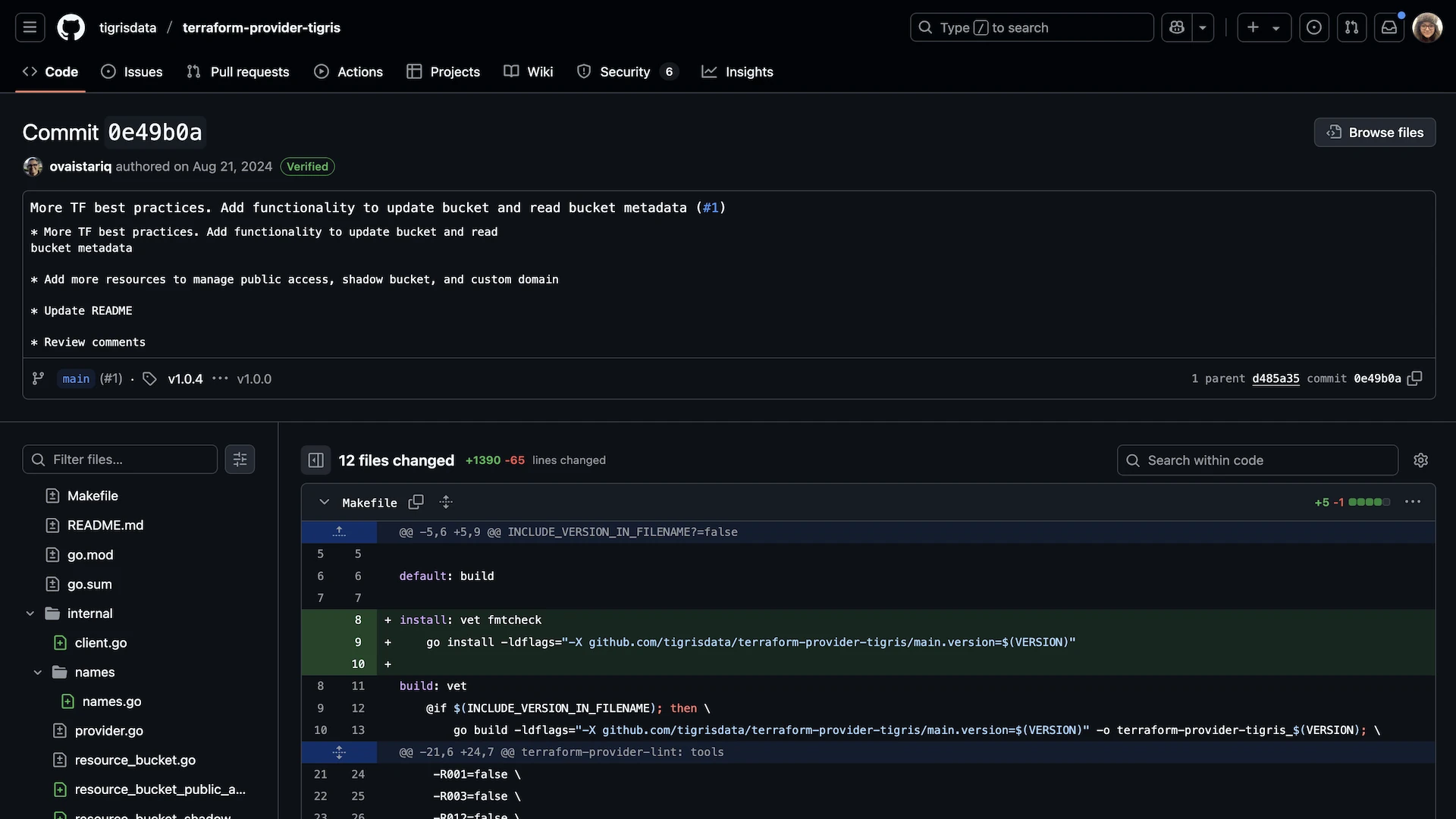This screenshot has height=819, width=1456.
Task: Switch to the Insights tab
Action: click(738, 71)
